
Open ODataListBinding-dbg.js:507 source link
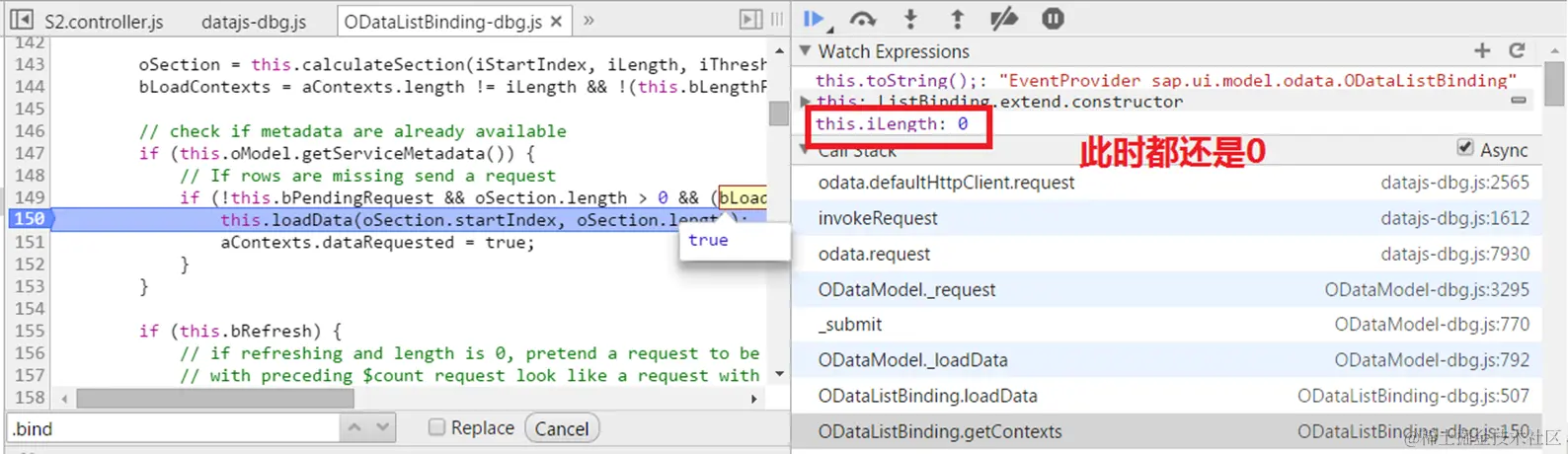[1413, 396]
